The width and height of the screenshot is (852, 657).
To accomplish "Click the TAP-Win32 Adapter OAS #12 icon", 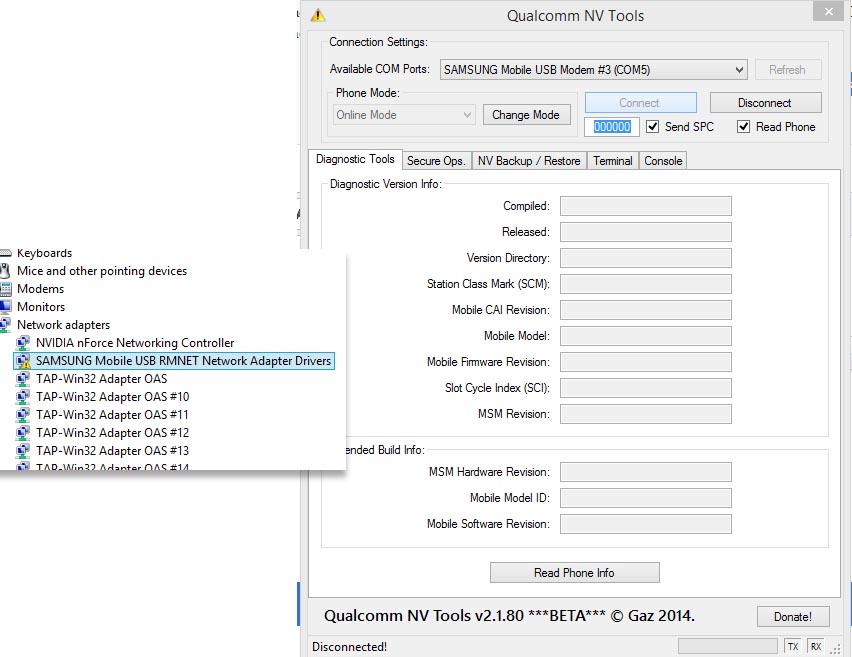I will point(23,432).
